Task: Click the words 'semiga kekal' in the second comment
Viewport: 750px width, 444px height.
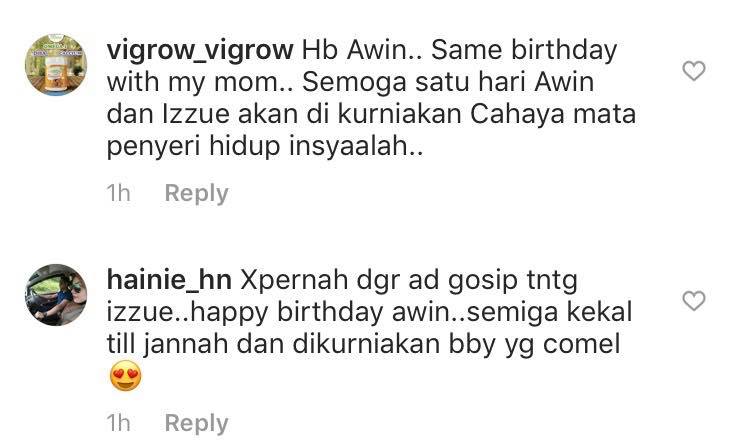Action: [x=549, y=313]
